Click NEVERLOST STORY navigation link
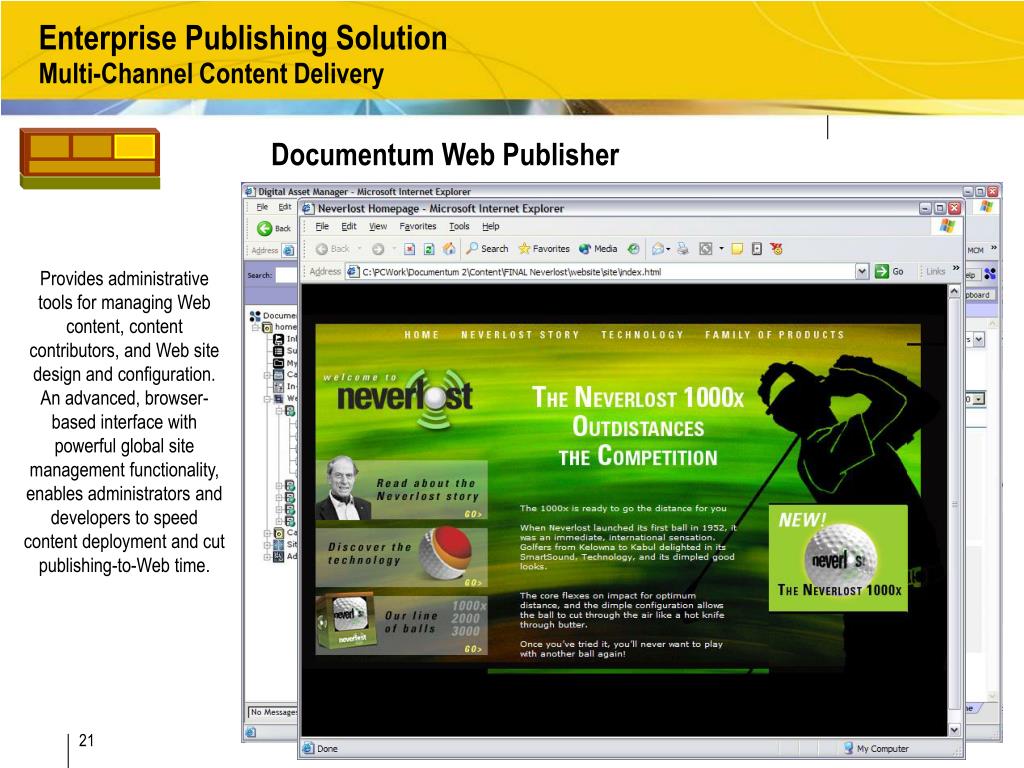This screenshot has height=768, width=1024. point(520,334)
